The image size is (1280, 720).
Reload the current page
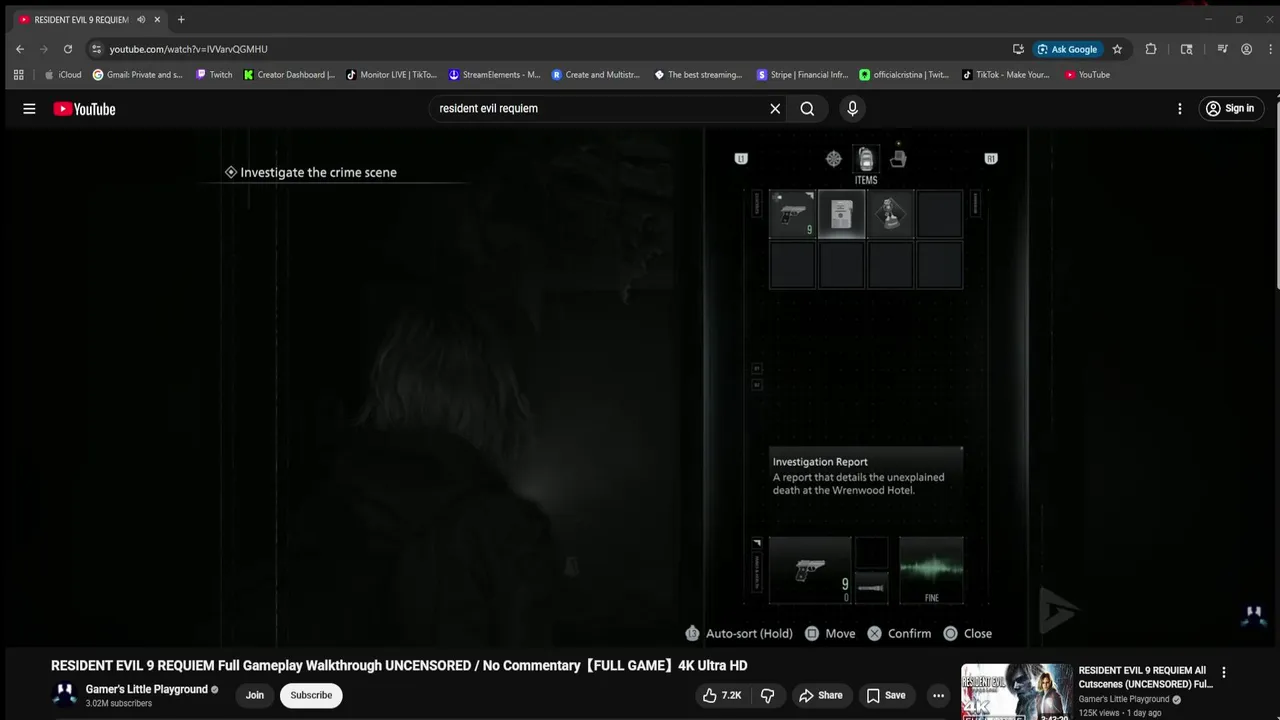(68, 49)
